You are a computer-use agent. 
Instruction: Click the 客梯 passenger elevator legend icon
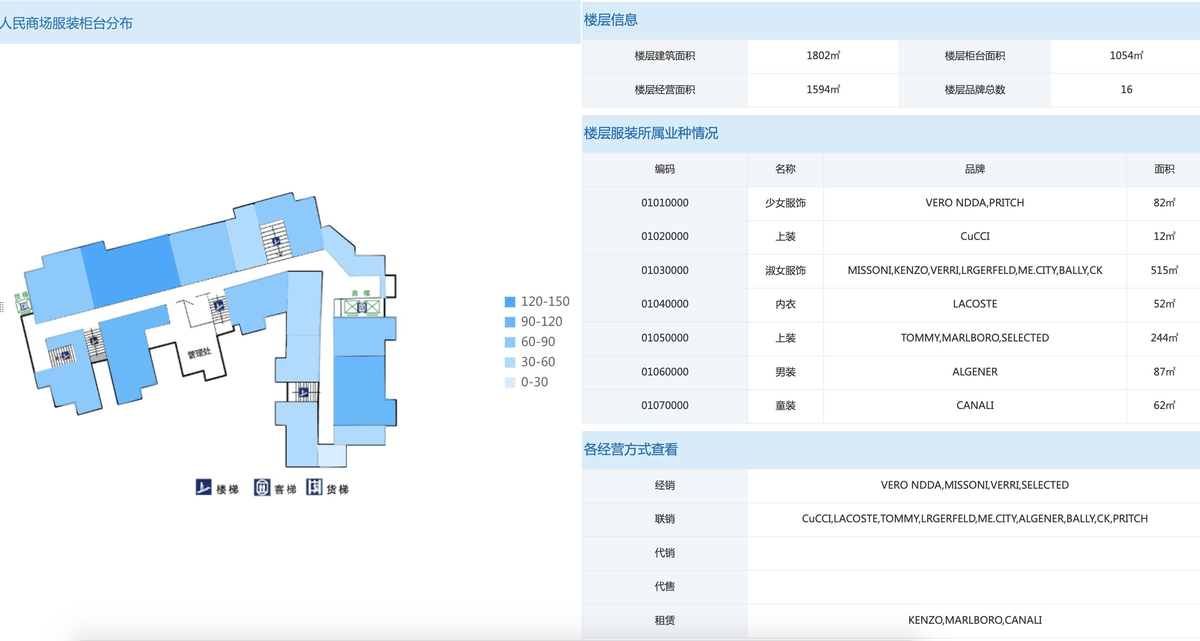click(262, 488)
